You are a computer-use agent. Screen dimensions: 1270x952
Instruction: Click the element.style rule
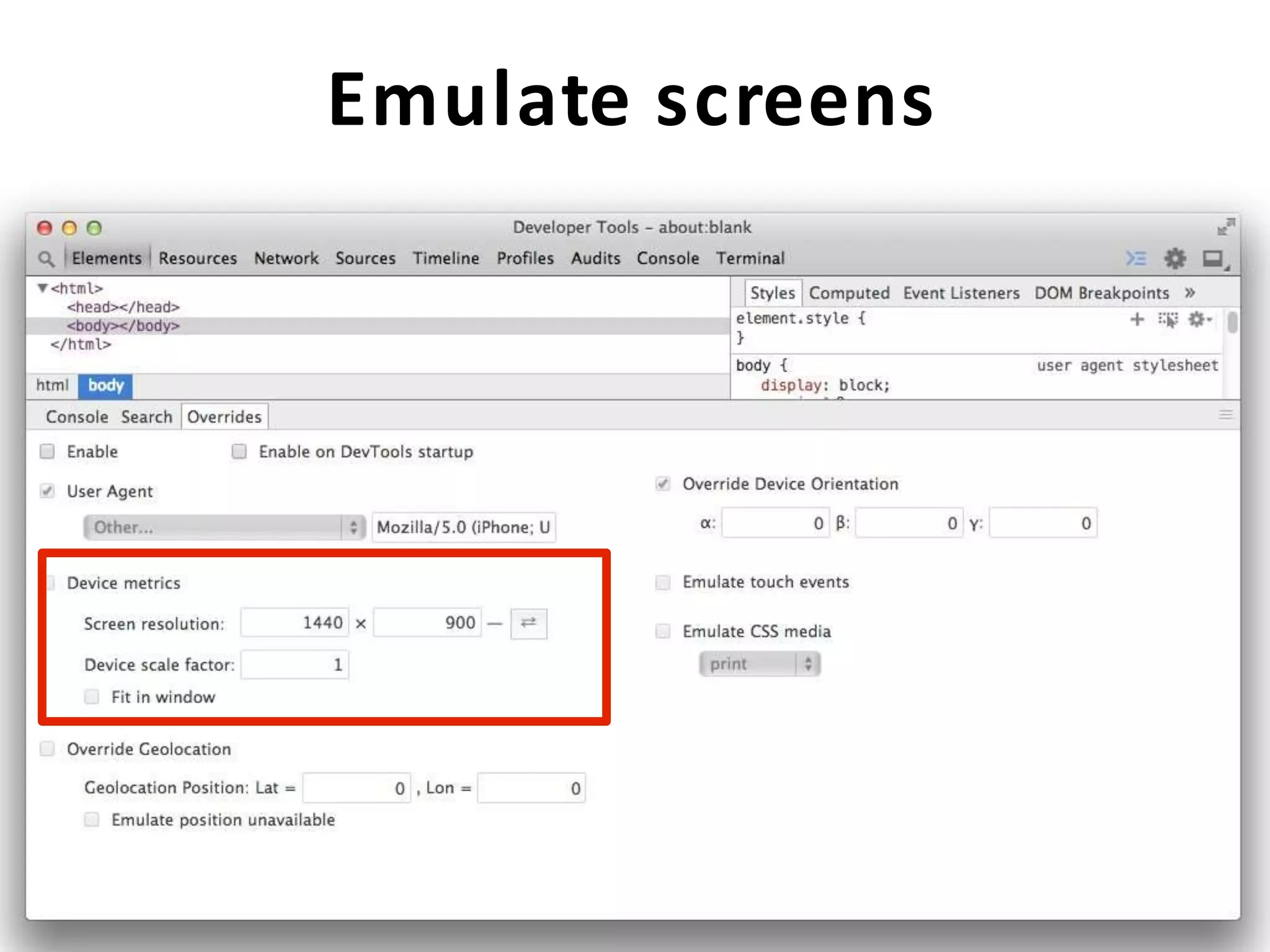pos(800,319)
